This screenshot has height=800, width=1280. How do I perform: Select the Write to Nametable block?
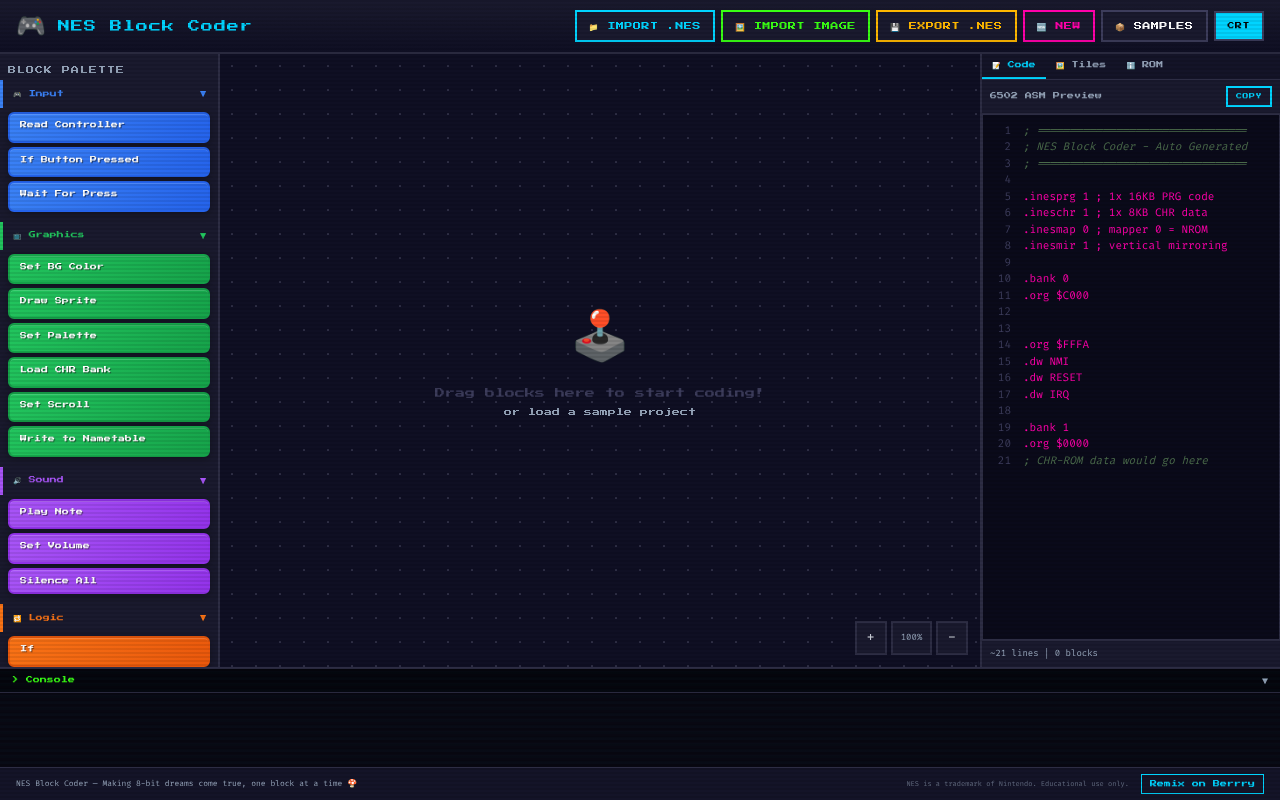pyautogui.click(x=109, y=441)
